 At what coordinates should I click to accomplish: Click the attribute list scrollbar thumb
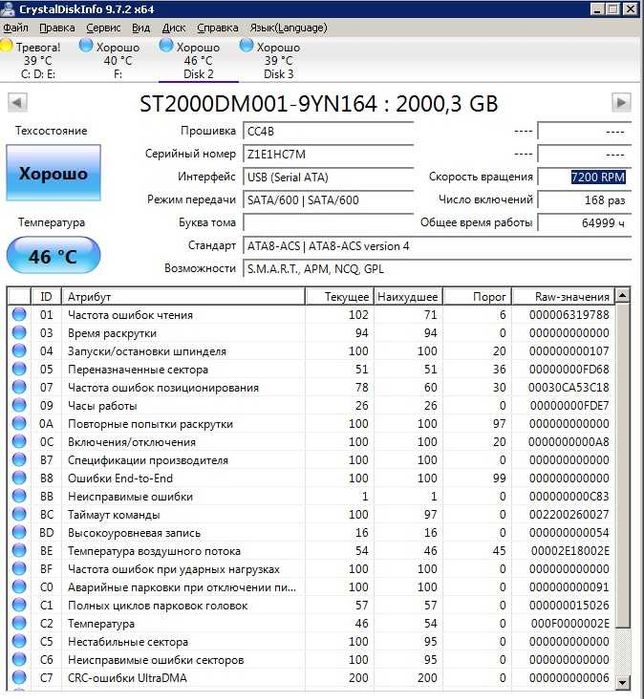[x=623, y=465]
